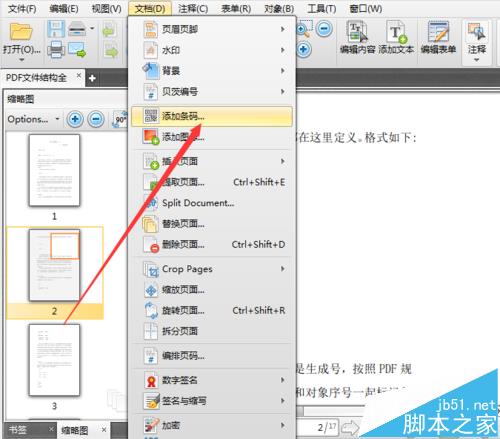Open the scanner dropdown arrow

point(92,29)
